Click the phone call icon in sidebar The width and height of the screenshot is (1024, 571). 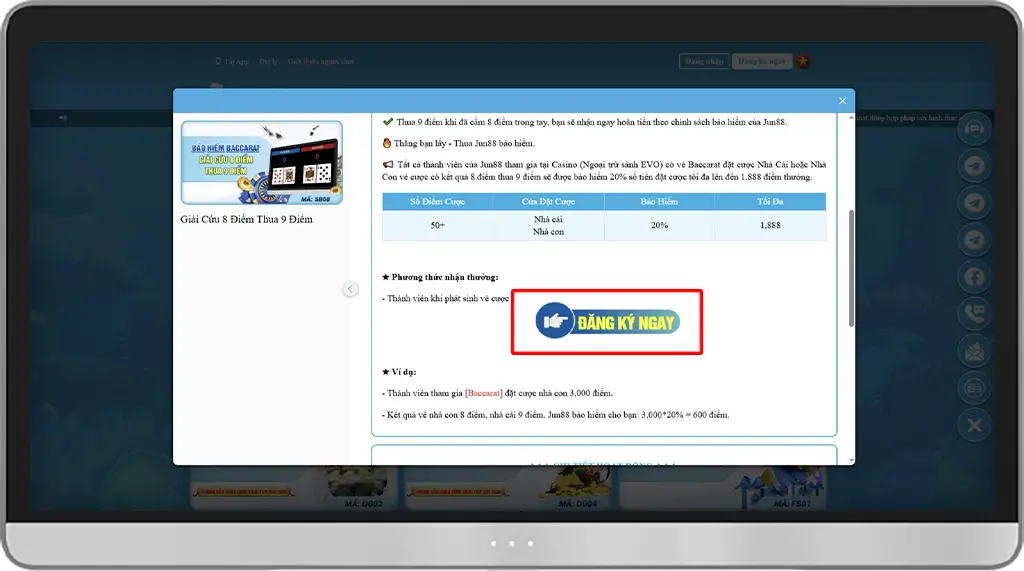coord(974,314)
